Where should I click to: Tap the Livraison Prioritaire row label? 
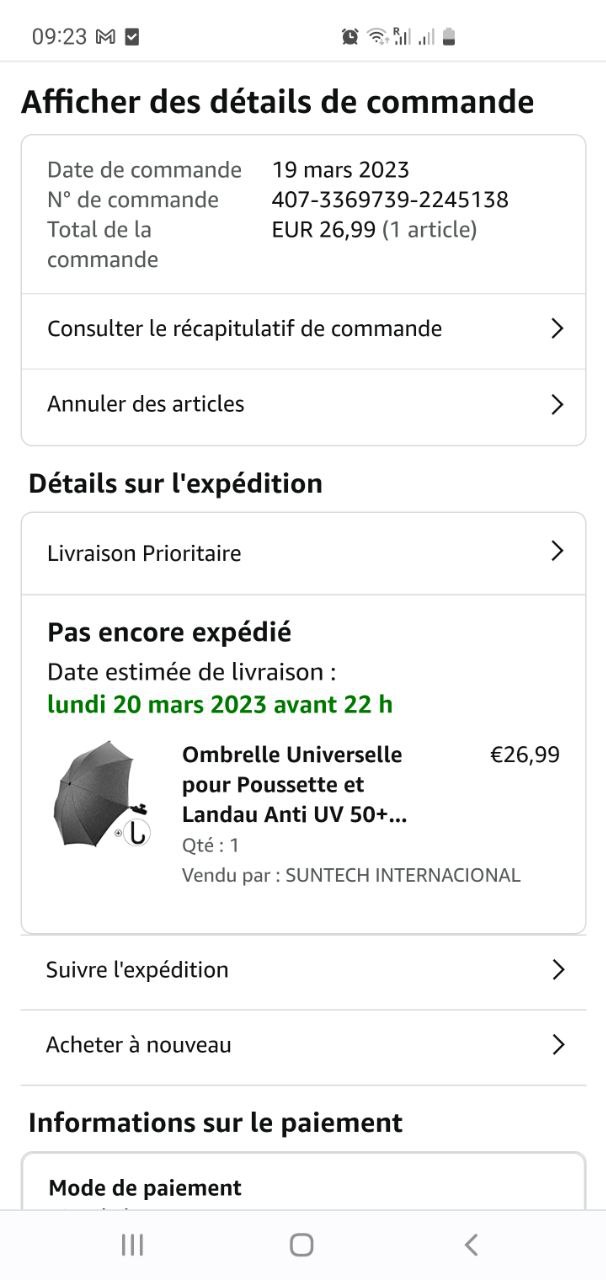coord(144,554)
